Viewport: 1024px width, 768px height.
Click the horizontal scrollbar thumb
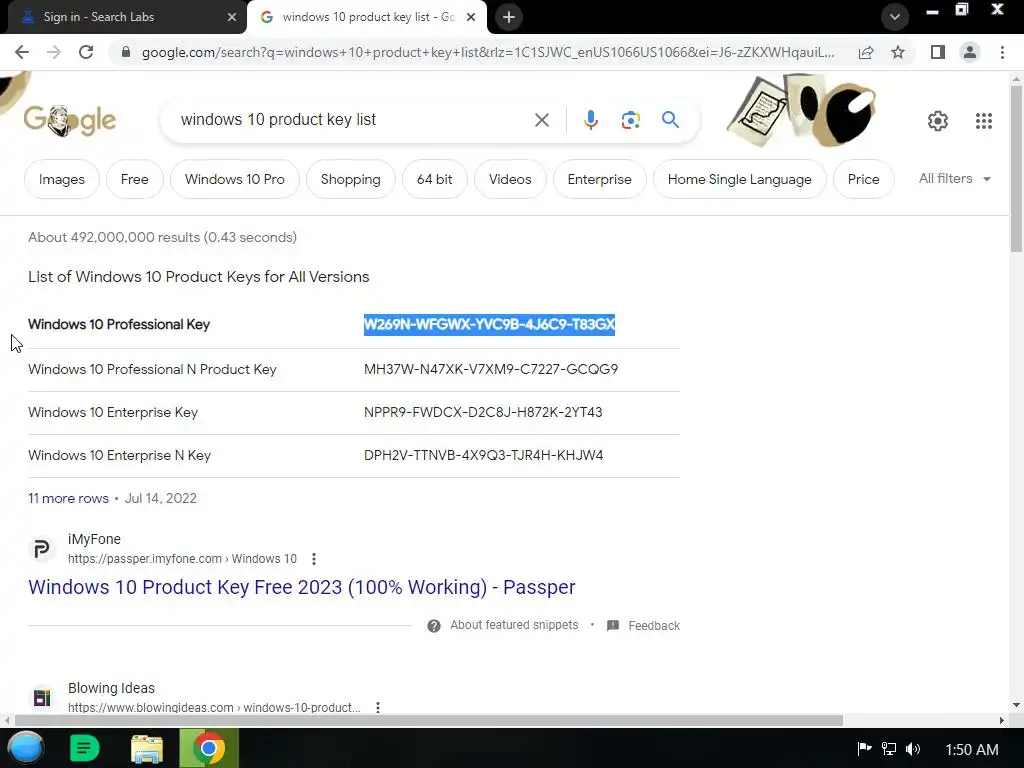tap(428, 720)
